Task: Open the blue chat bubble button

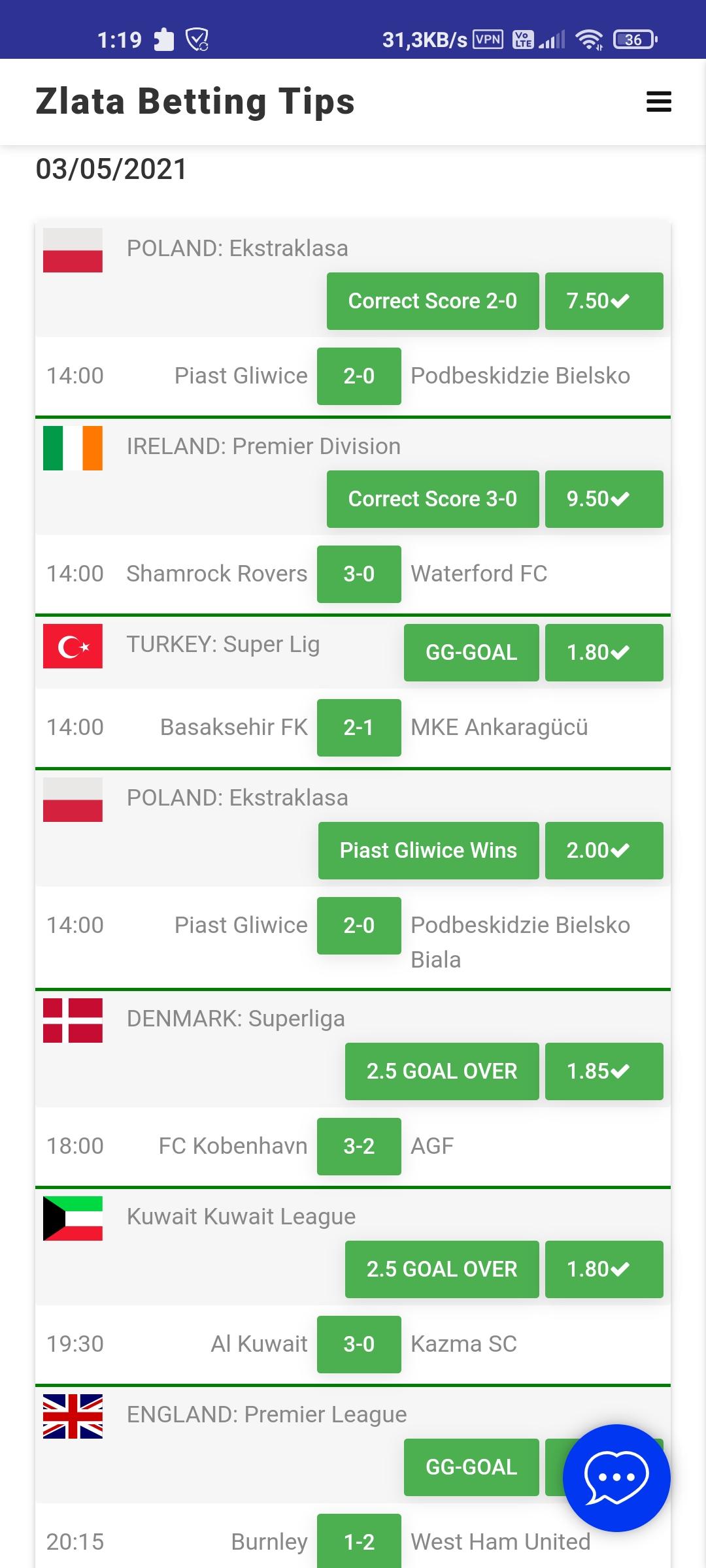Action: 616,1478
